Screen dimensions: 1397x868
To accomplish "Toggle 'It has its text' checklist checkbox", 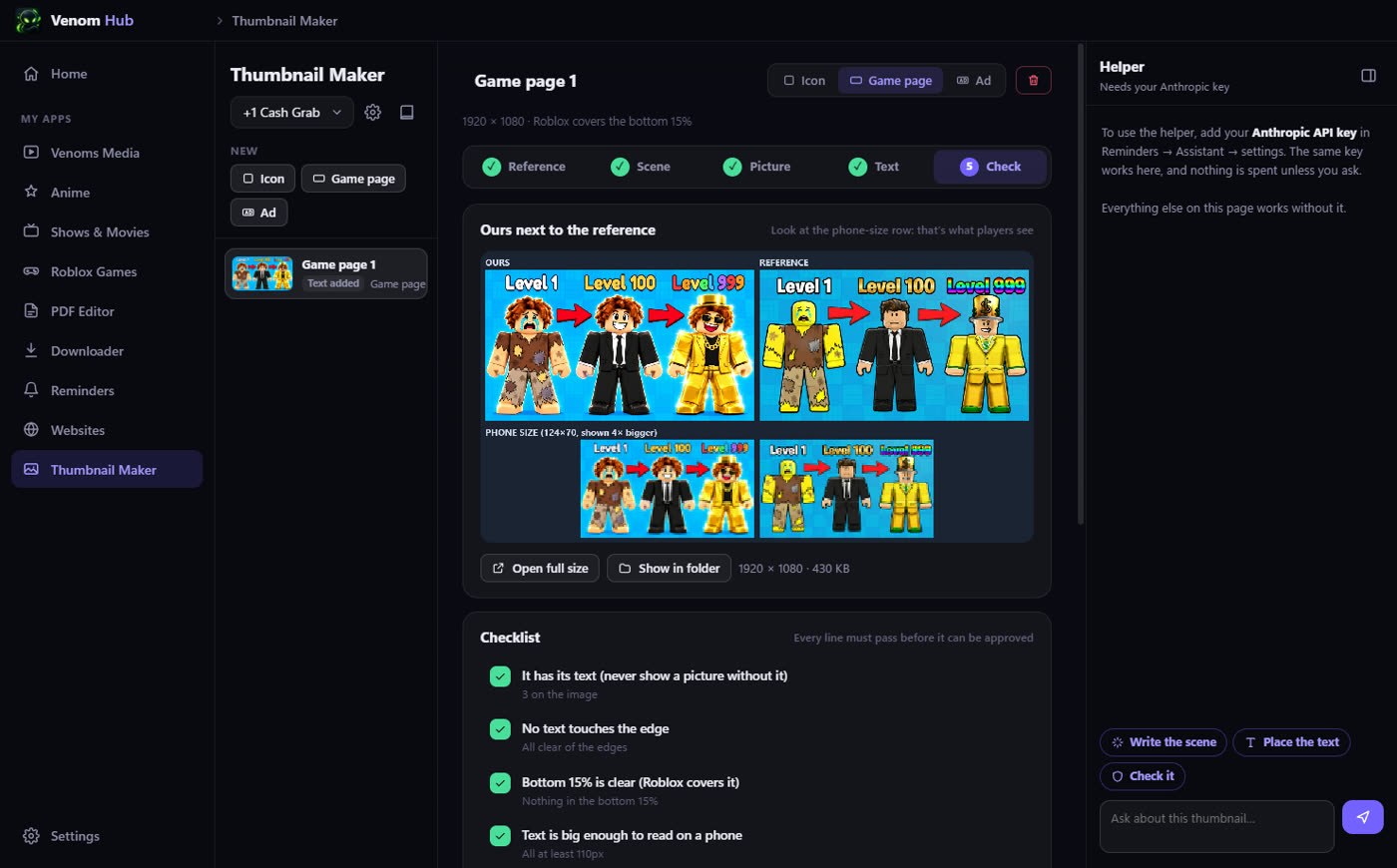I will pos(501,676).
